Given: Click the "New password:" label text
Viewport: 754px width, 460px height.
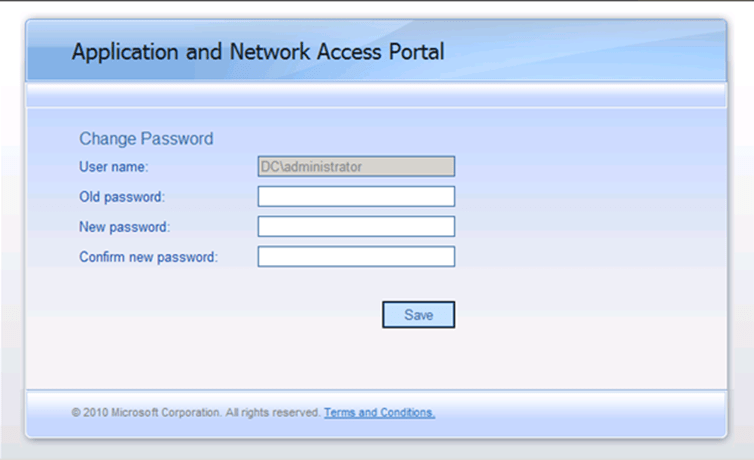Looking at the screenshot, I should coord(124,227).
